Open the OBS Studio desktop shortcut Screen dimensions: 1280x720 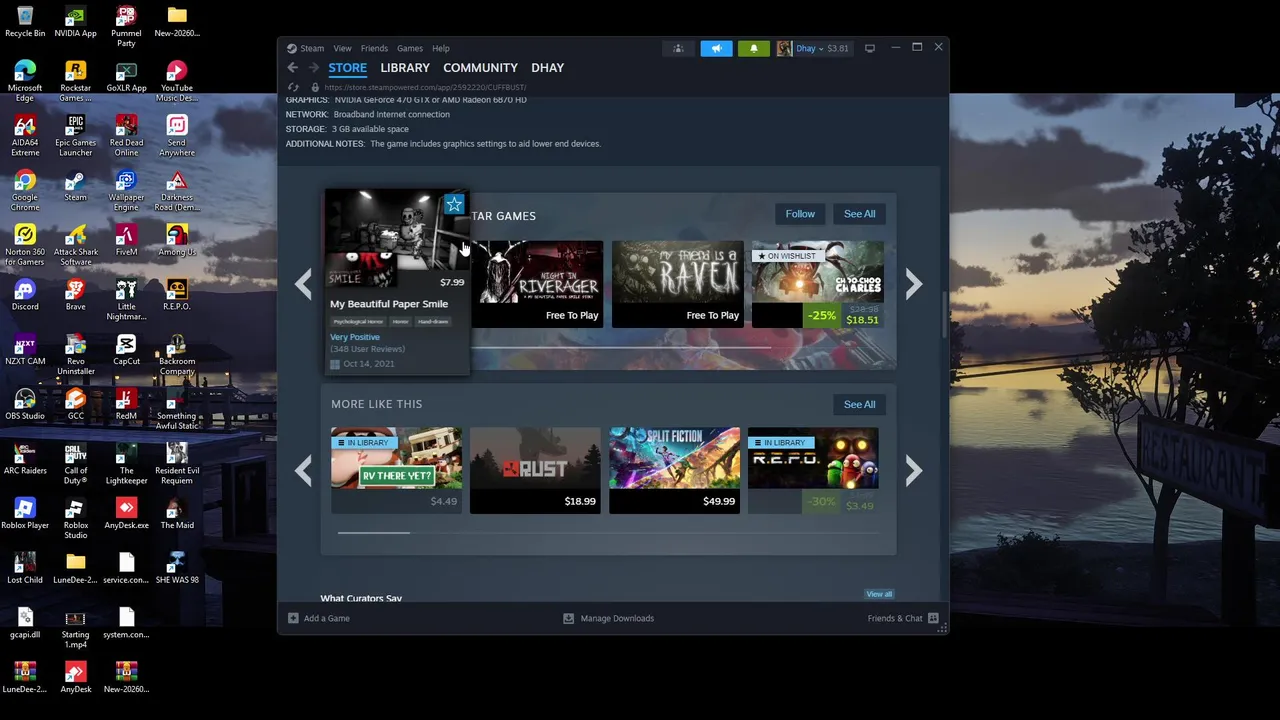(x=25, y=404)
